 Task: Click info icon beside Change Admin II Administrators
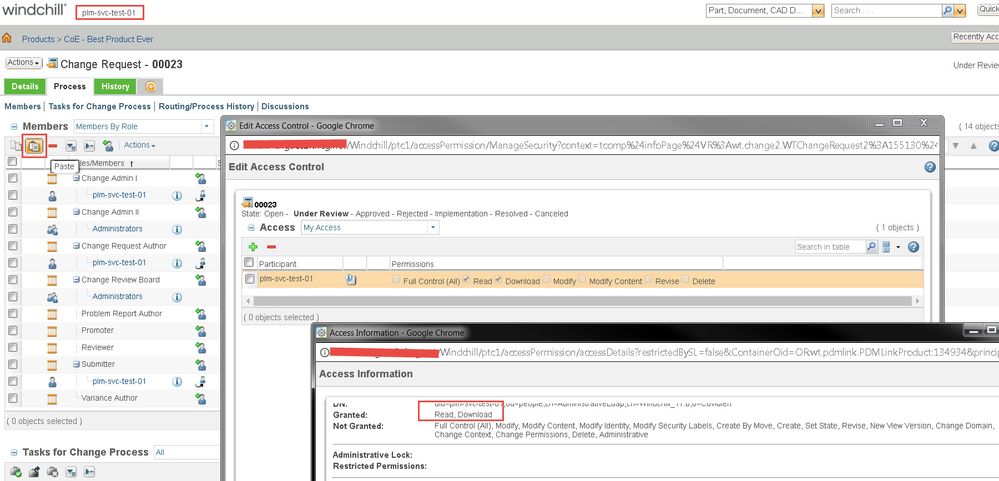[x=177, y=229]
